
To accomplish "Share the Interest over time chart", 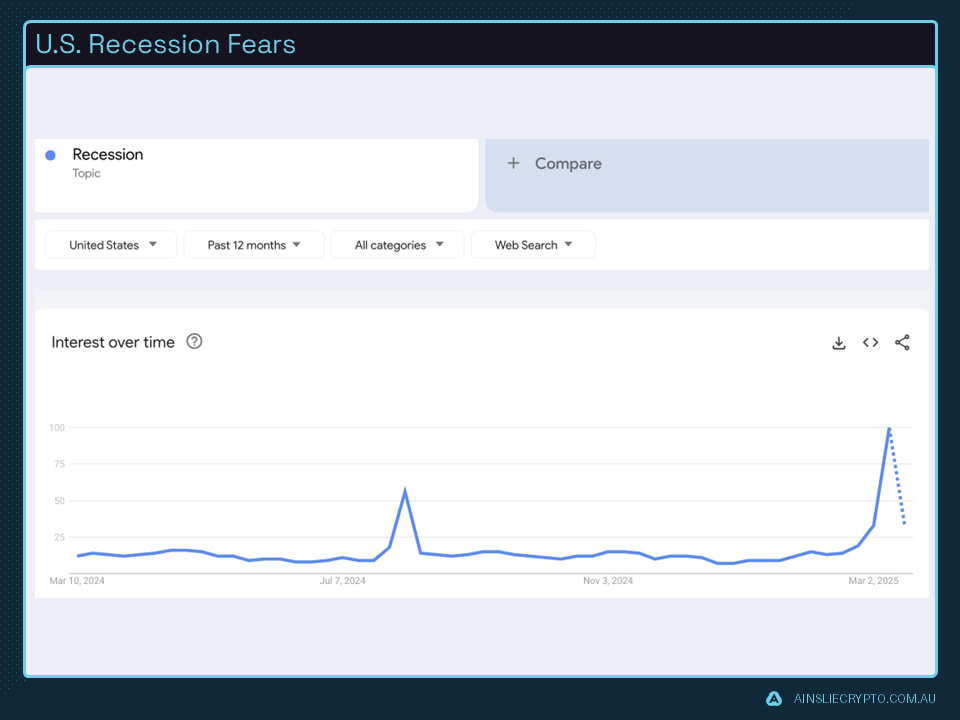I will tap(902, 342).
